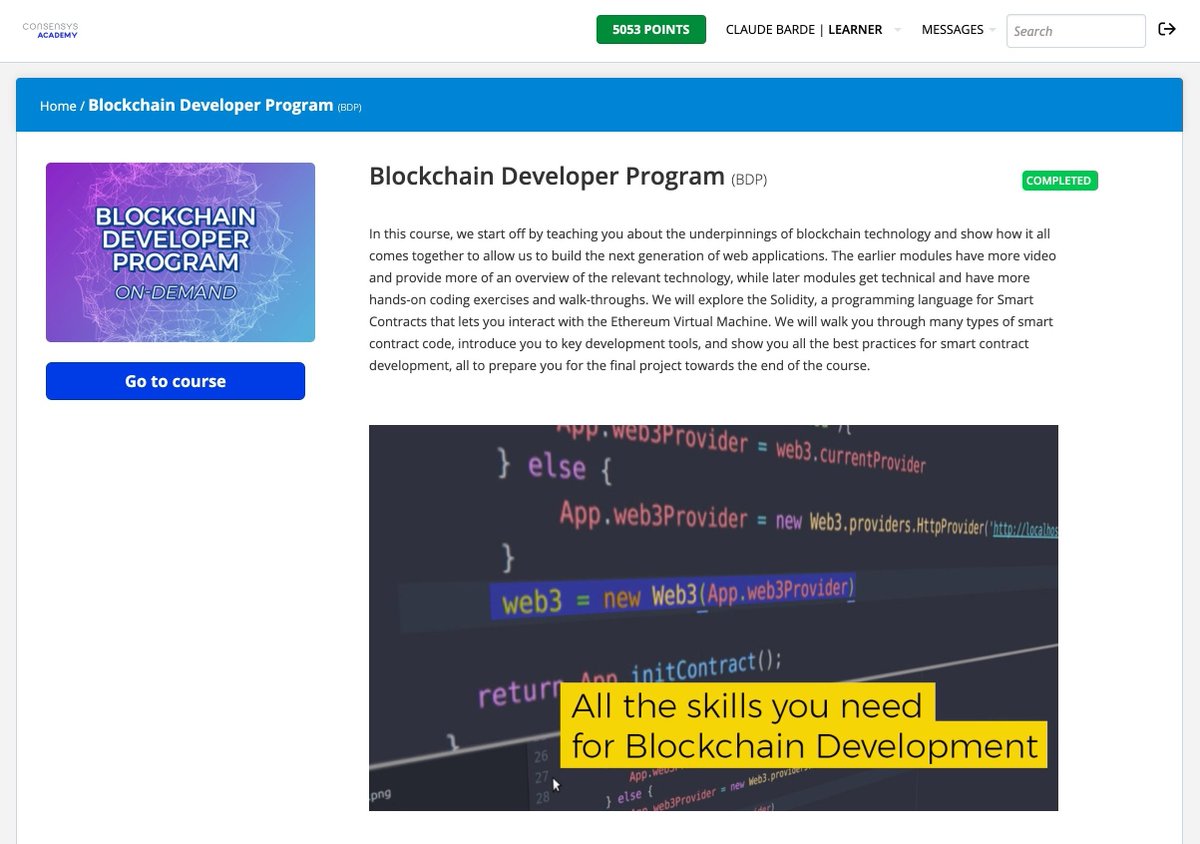Click the logout arrow icon
This screenshot has height=844, width=1200.
1167,29
